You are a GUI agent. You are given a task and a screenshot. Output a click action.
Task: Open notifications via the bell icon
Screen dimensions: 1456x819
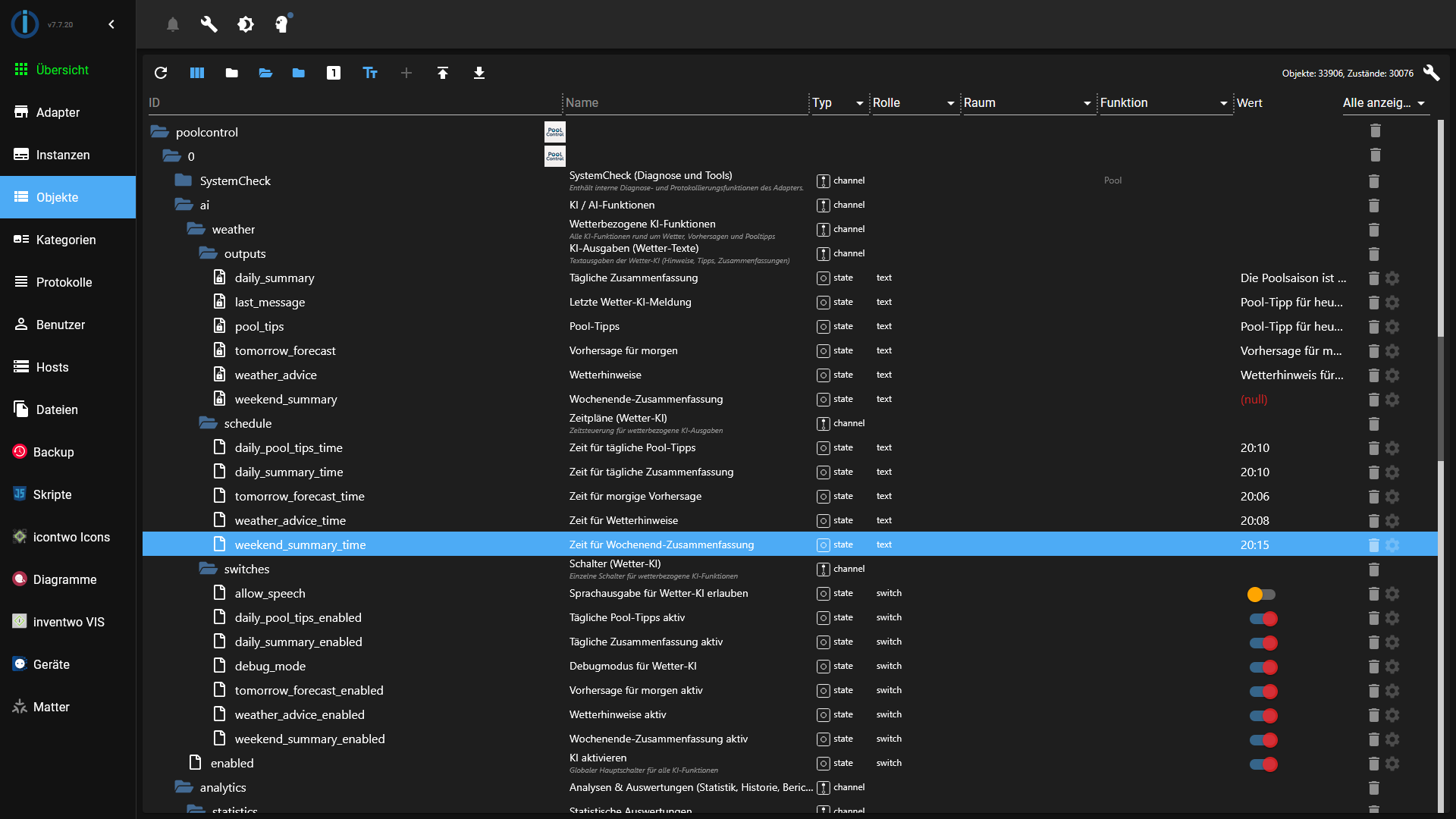pyautogui.click(x=172, y=24)
